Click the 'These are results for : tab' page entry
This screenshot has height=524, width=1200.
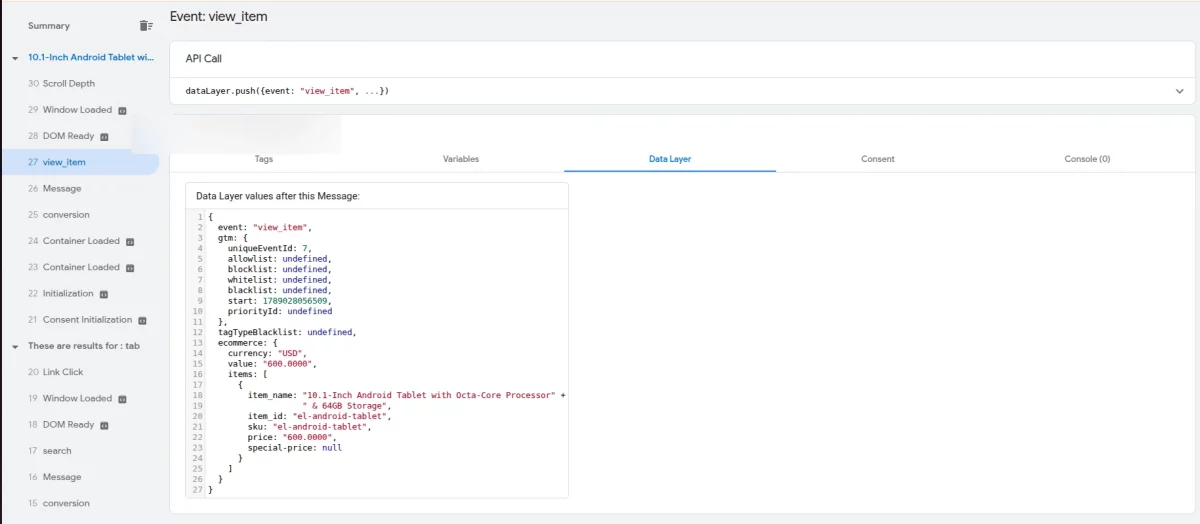(84, 346)
